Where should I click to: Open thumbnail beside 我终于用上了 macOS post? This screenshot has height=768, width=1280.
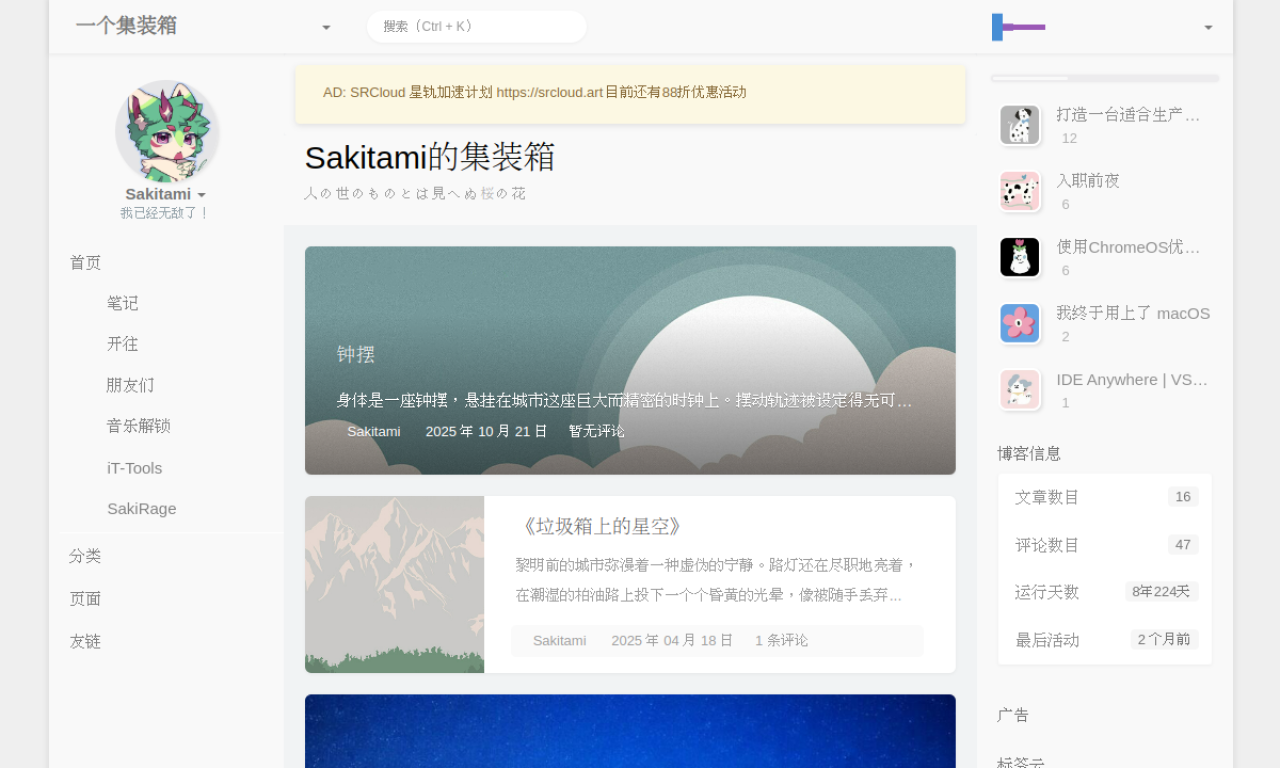point(1020,323)
